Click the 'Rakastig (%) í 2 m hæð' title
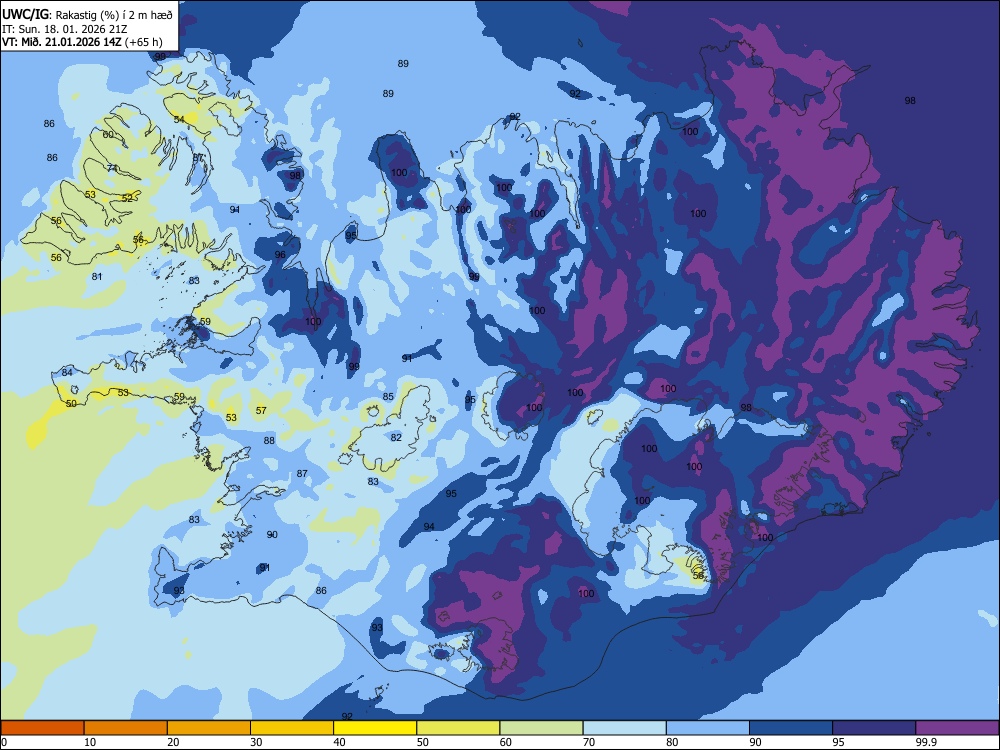Image resolution: width=1000 pixels, height=750 pixels. (x=114, y=15)
